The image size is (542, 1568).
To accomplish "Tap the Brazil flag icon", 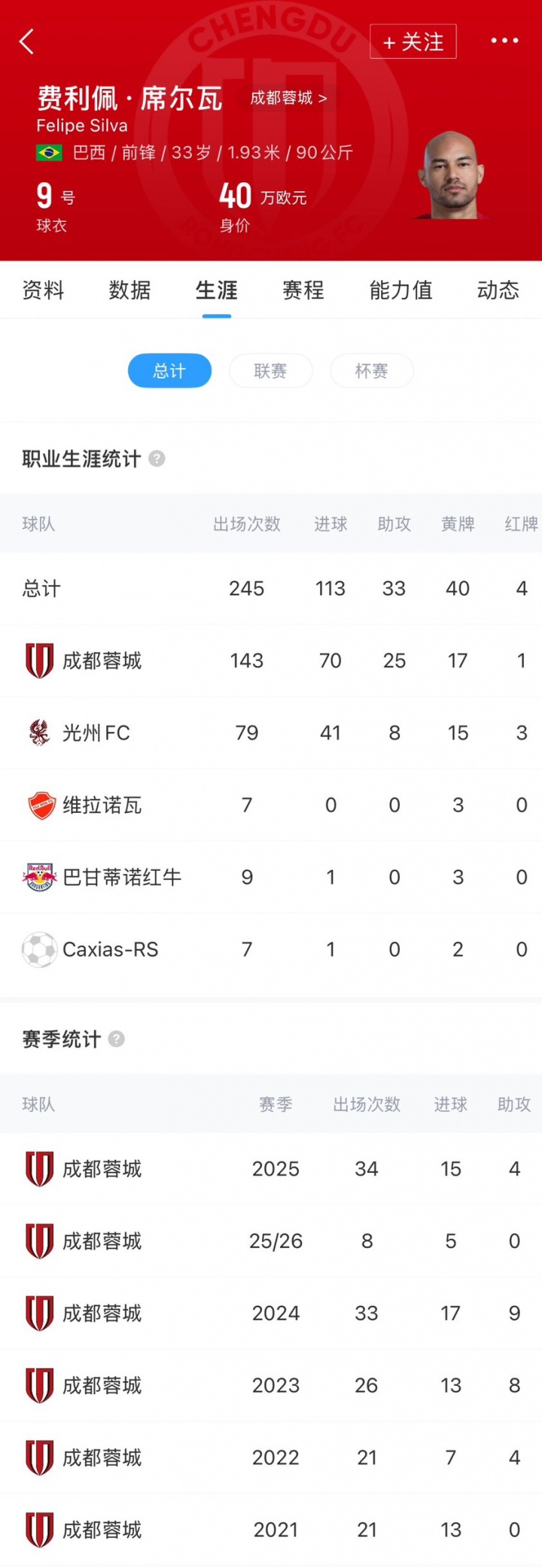I will click(50, 153).
